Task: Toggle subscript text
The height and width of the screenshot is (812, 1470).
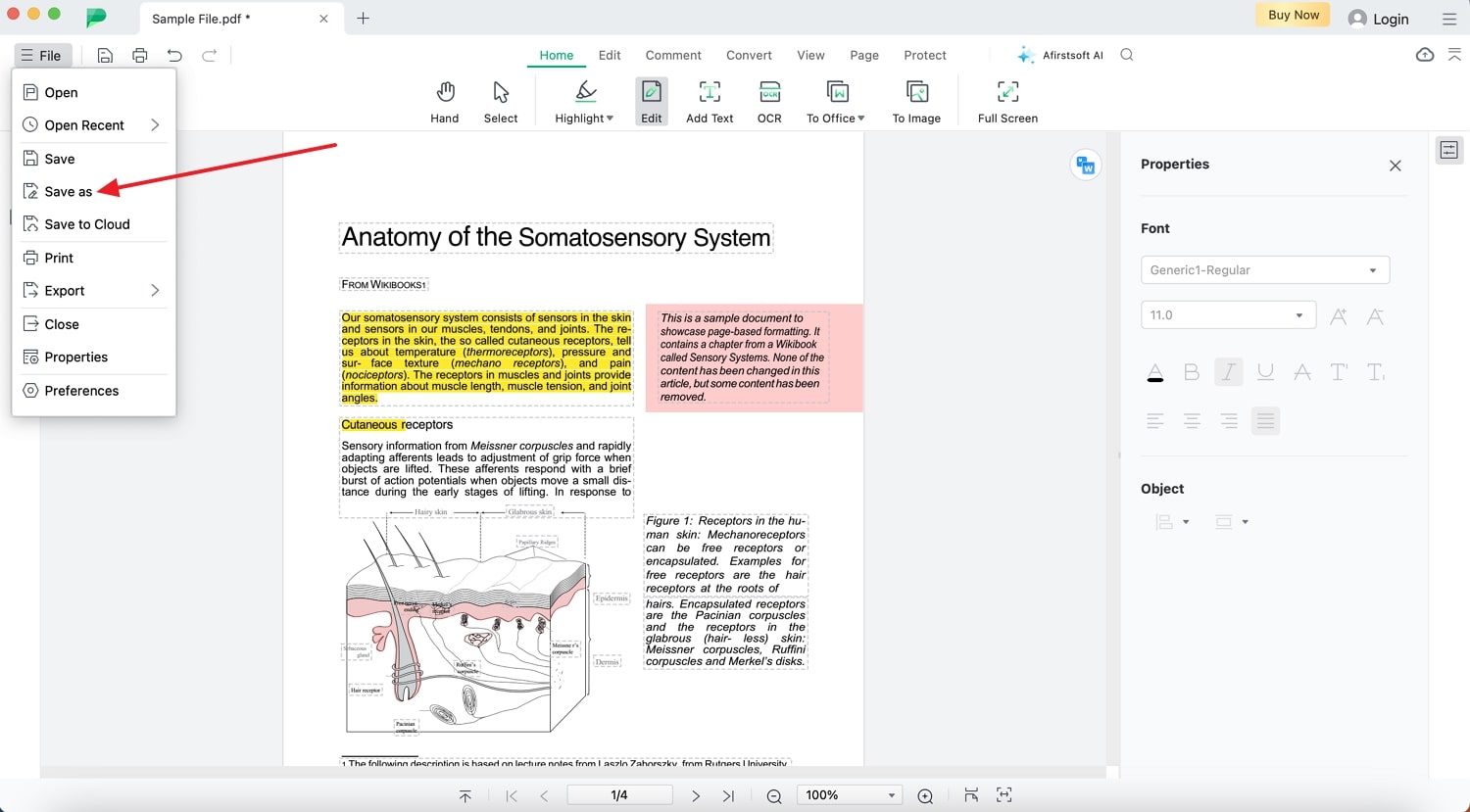Action: coord(1376,372)
